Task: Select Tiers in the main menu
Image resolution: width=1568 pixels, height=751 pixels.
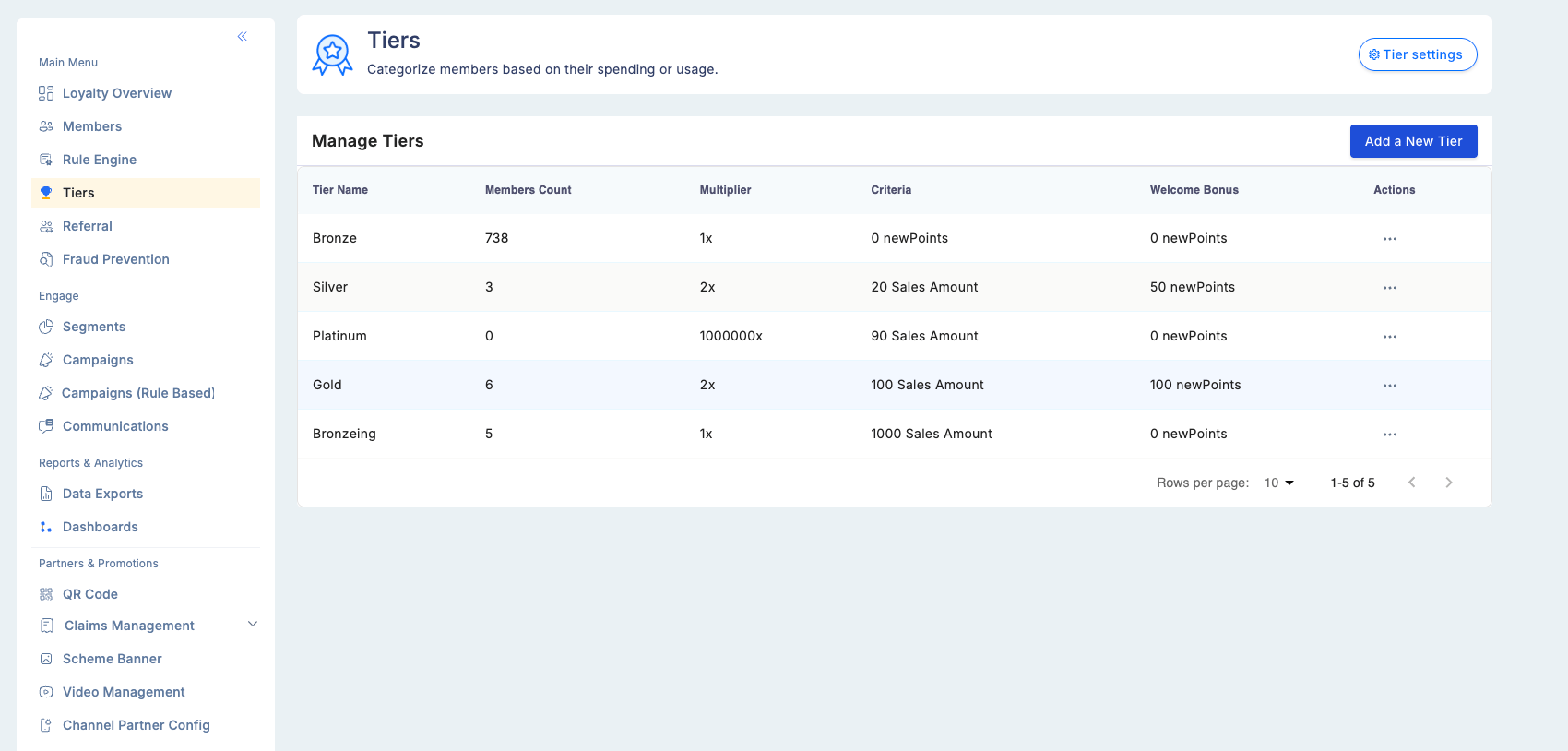Action: (146, 193)
